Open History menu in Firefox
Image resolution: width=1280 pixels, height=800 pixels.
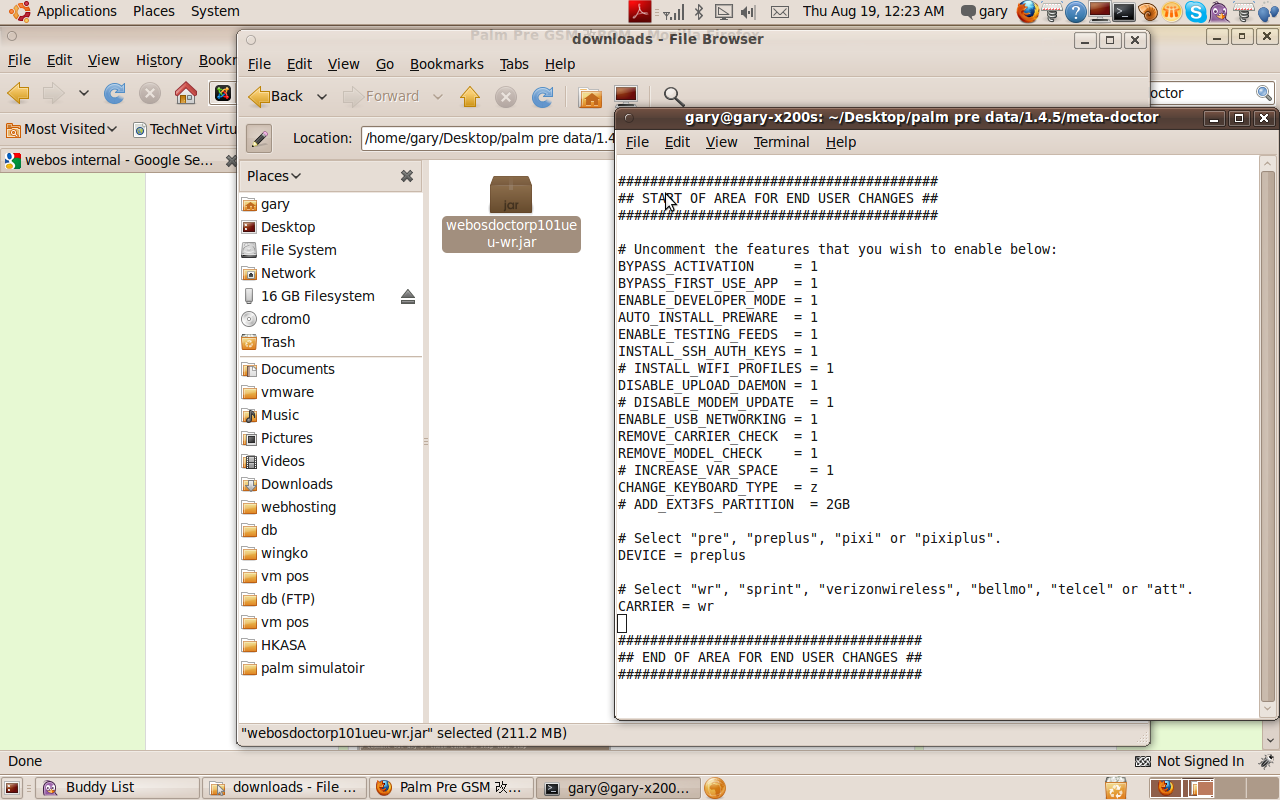(x=159, y=60)
